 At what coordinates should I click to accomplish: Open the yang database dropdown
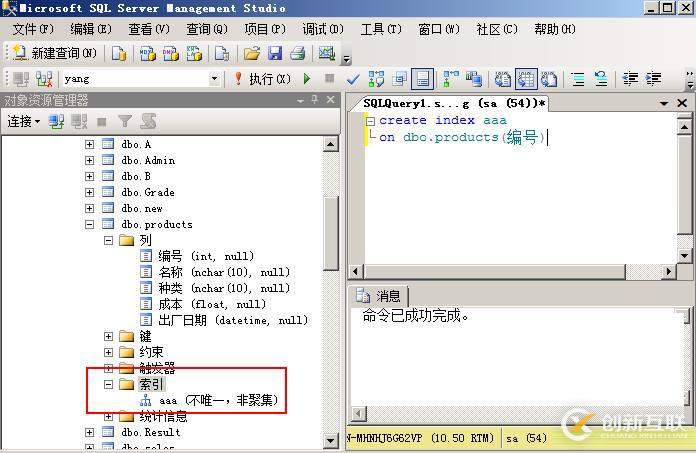pos(214,79)
